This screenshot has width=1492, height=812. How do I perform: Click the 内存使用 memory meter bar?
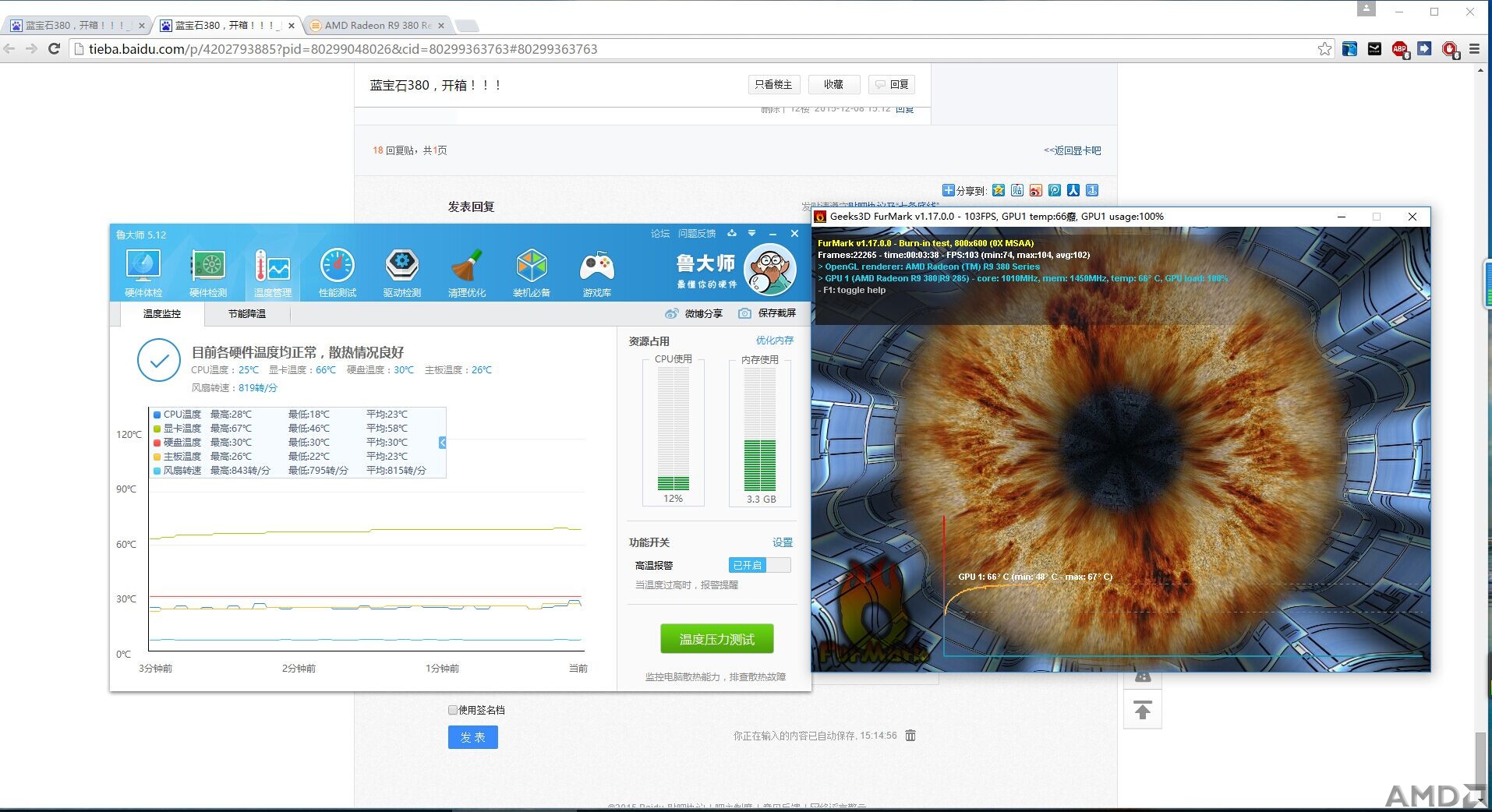click(x=760, y=429)
